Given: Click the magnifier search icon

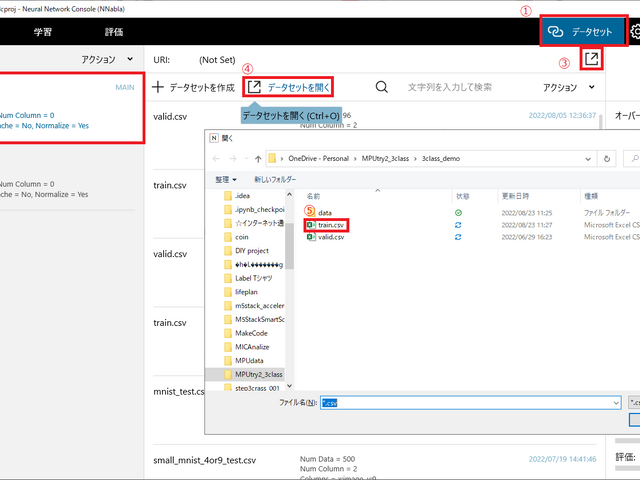Looking at the screenshot, I should (382, 88).
